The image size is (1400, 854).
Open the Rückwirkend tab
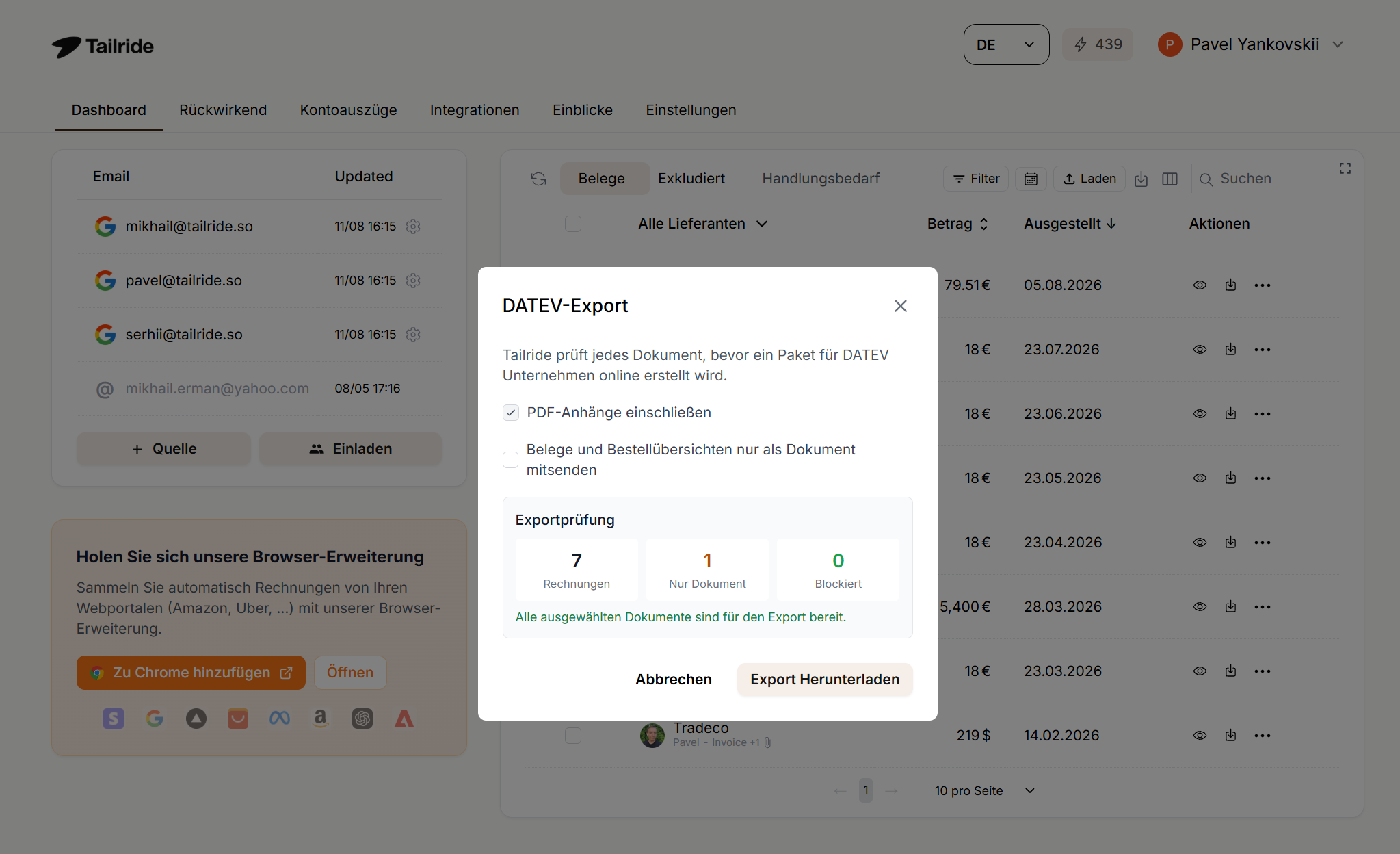(223, 110)
